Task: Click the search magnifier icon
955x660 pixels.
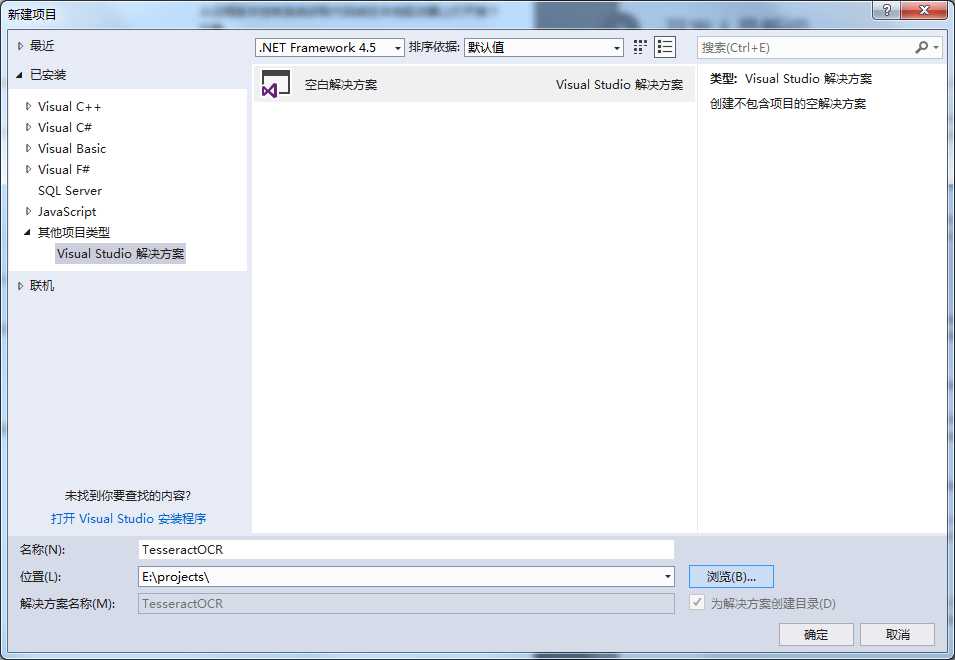Action: click(x=922, y=47)
